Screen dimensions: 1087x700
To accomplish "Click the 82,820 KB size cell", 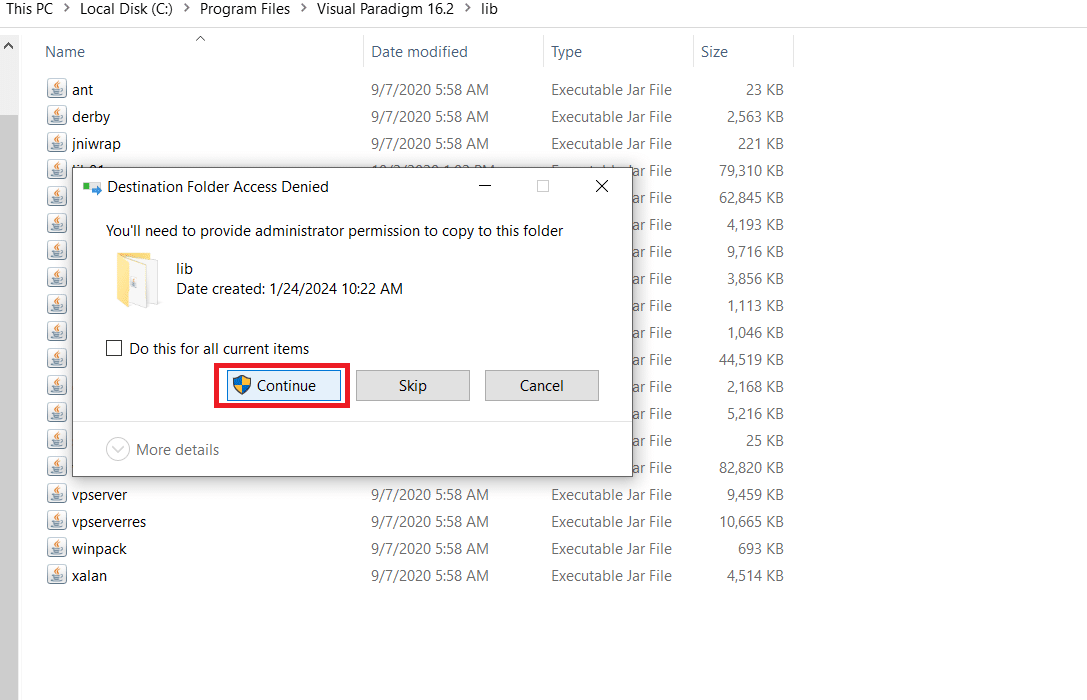I will [751, 468].
